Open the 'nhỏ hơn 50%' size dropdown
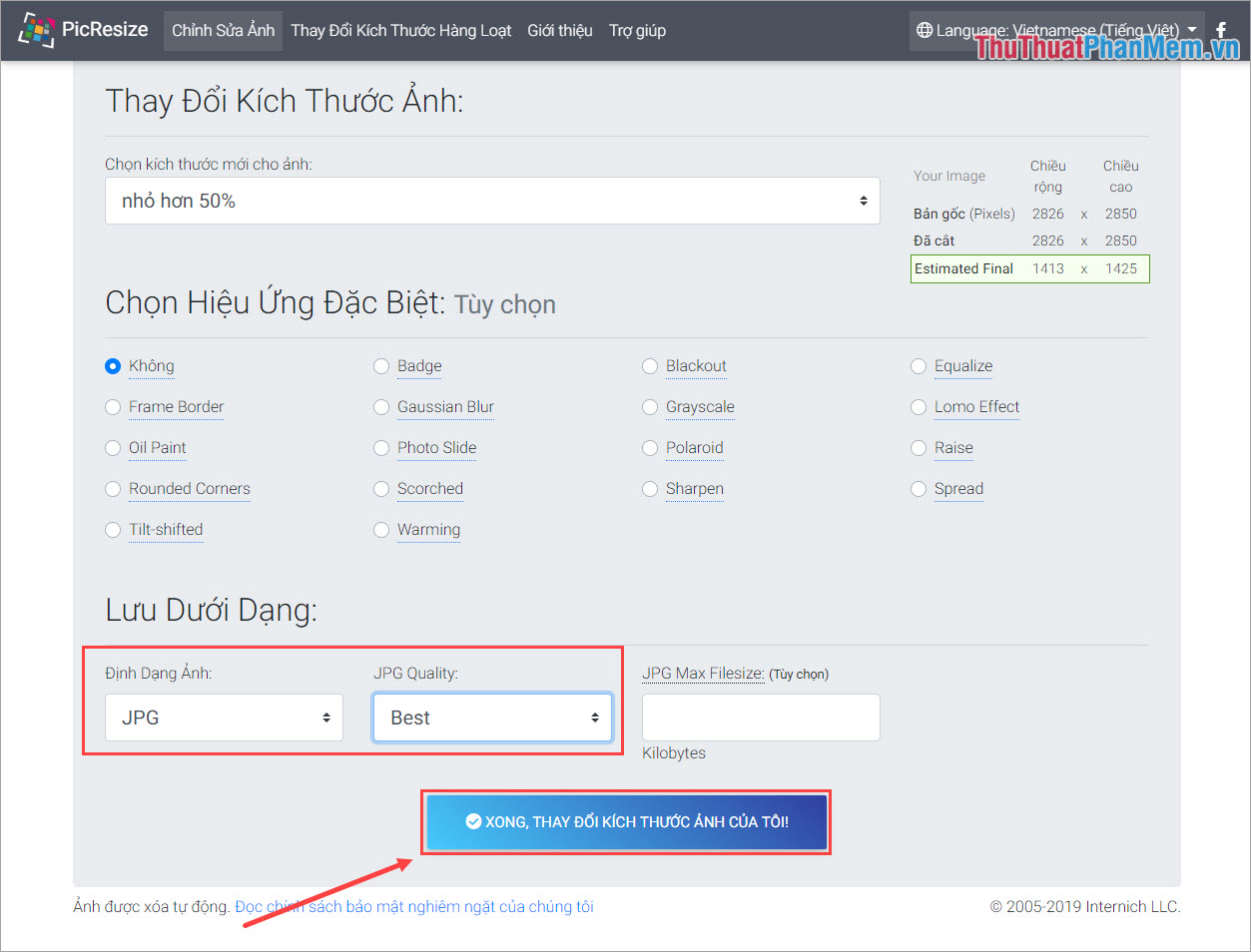This screenshot has height=952, width=1251. (x=492, y=201)
